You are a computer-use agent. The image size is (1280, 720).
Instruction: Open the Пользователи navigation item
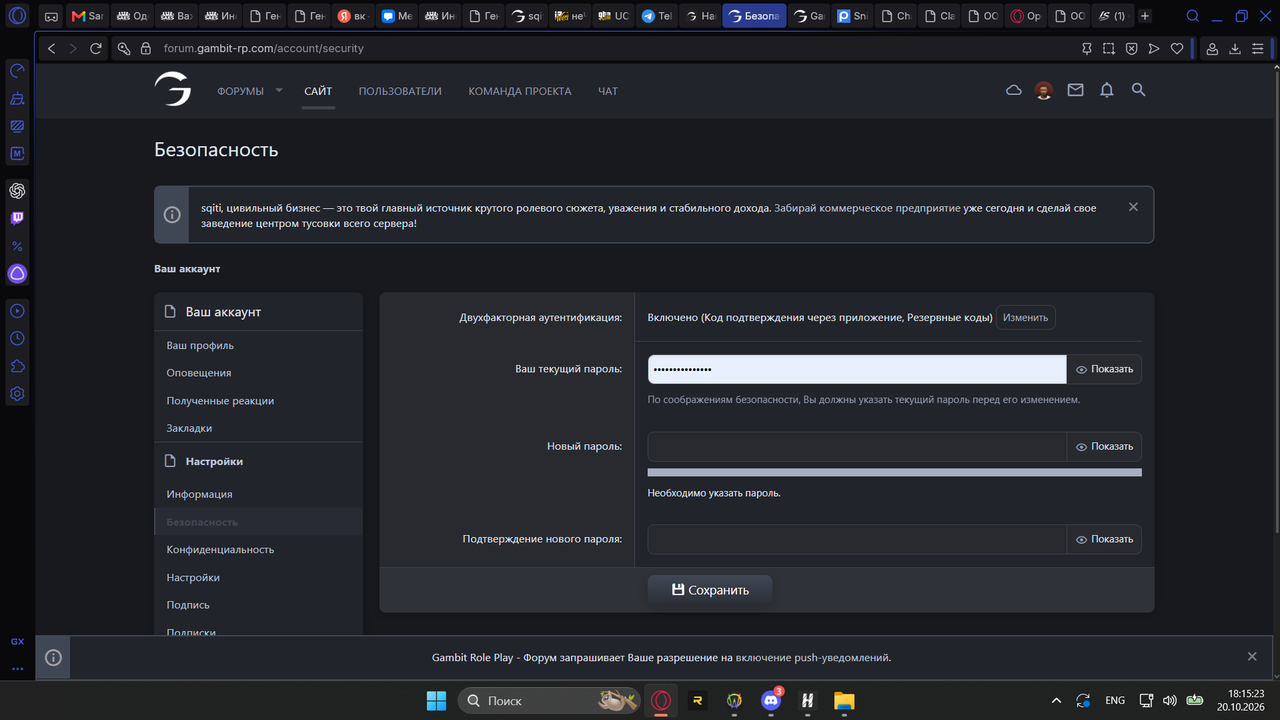point(400,91)
